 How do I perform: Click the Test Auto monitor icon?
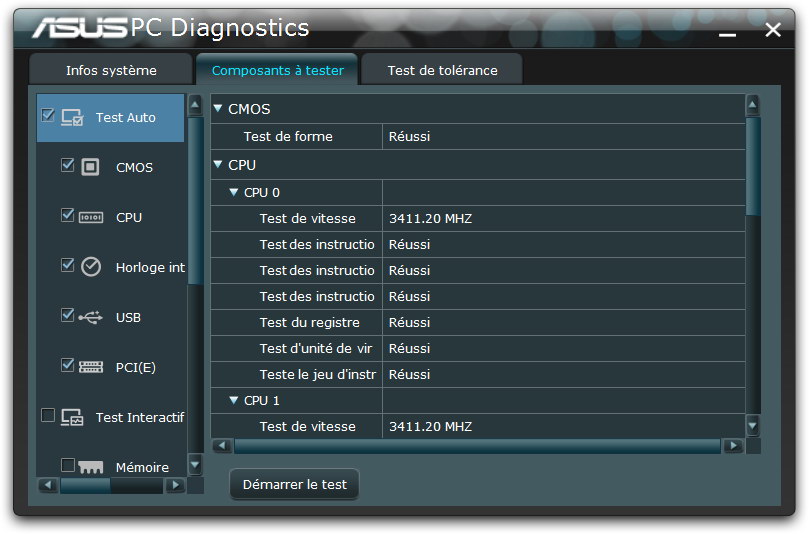(x=72, y=118)
